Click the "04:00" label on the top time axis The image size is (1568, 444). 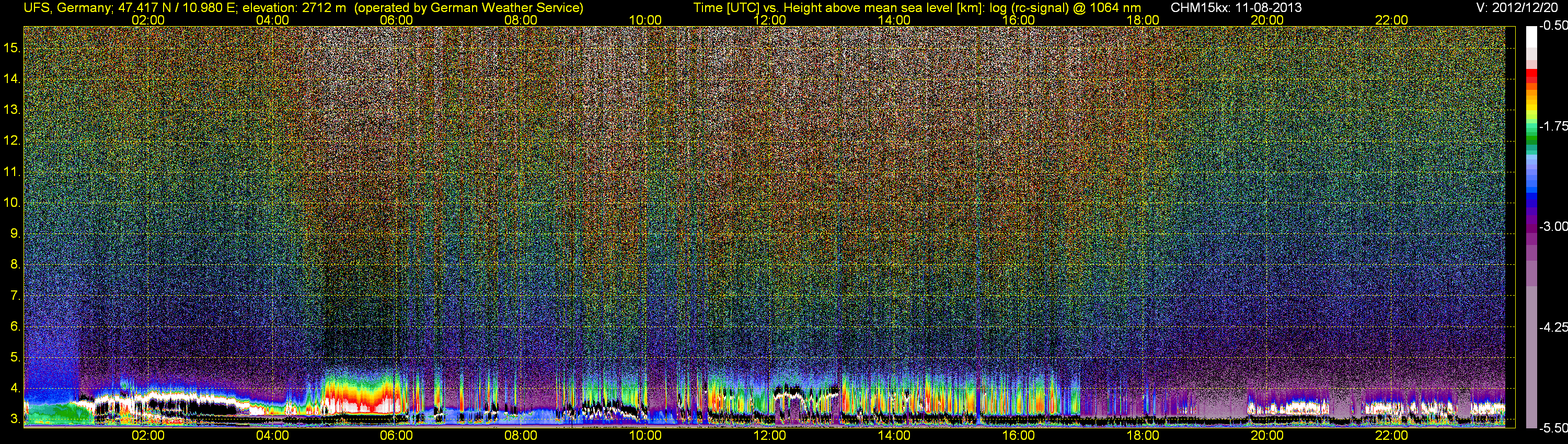[272, 20]
